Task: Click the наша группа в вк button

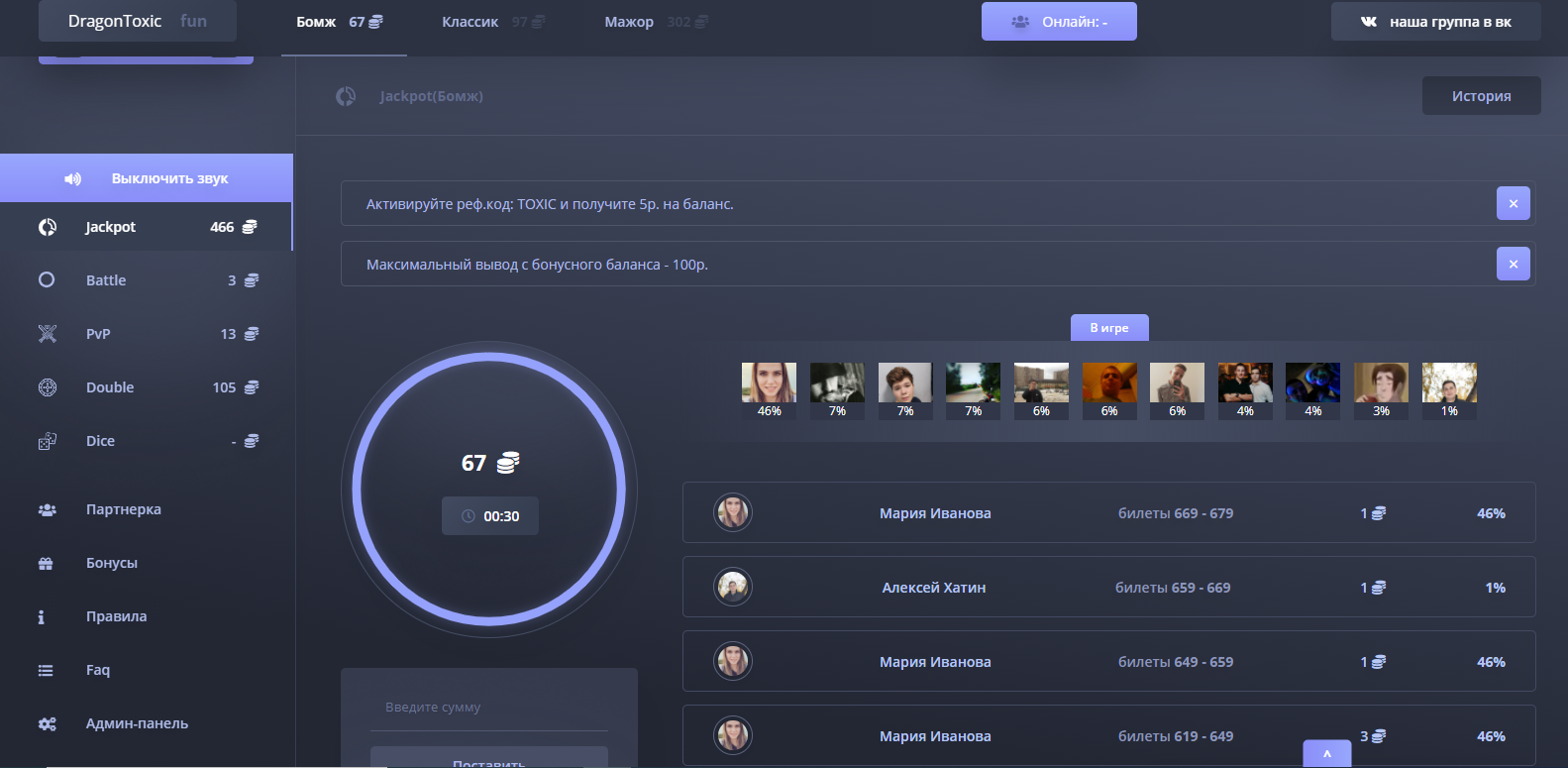Action: (1436, 22)
